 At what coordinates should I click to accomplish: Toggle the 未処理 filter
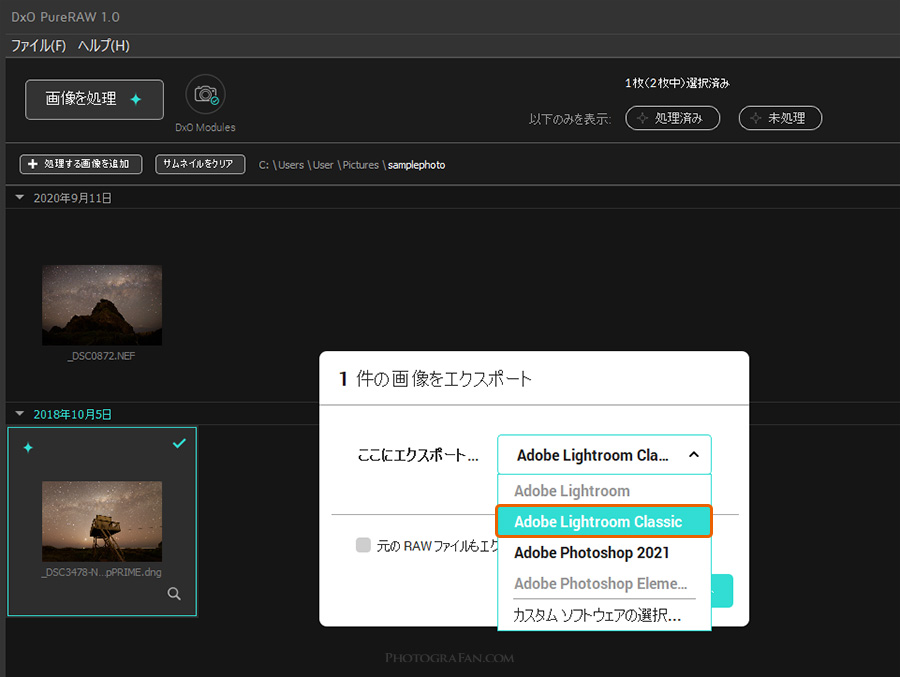(781, 118)
